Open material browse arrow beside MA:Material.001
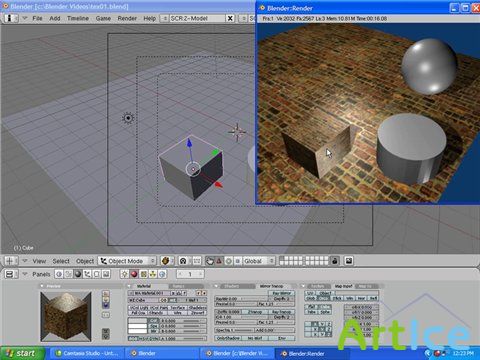 tap(131, 293)
